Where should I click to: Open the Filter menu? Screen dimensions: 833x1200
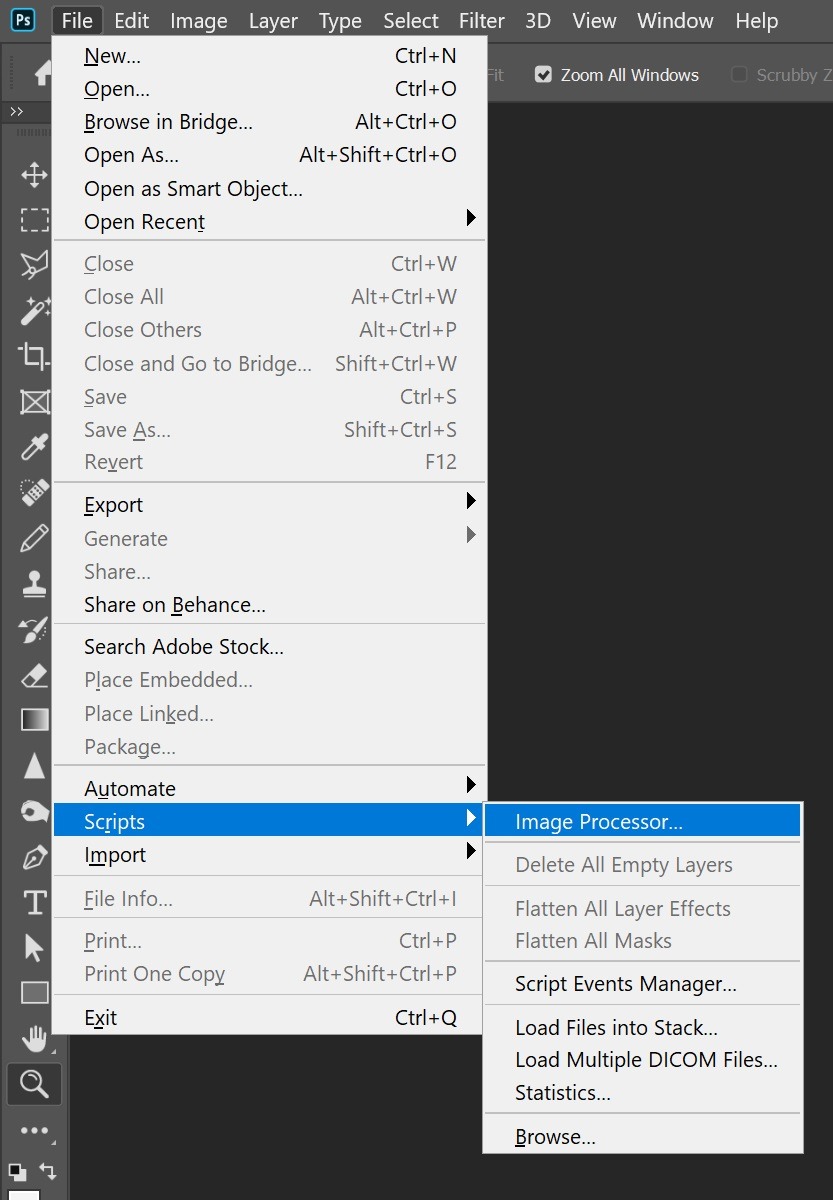pos(481,21)
